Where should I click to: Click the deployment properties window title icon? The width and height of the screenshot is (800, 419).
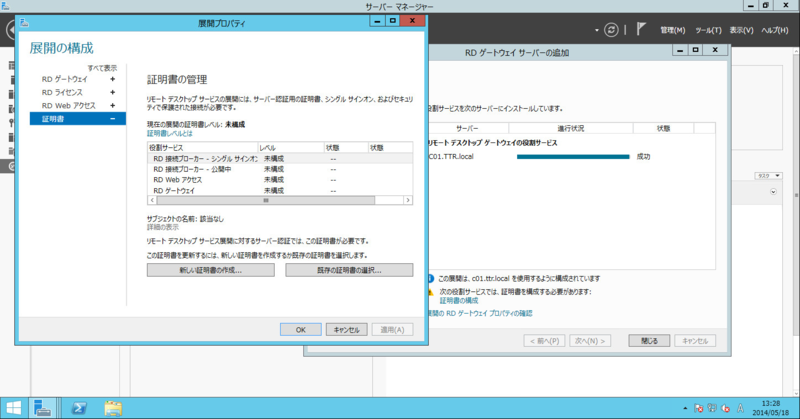pyautogui.click(x=24, y=23)
